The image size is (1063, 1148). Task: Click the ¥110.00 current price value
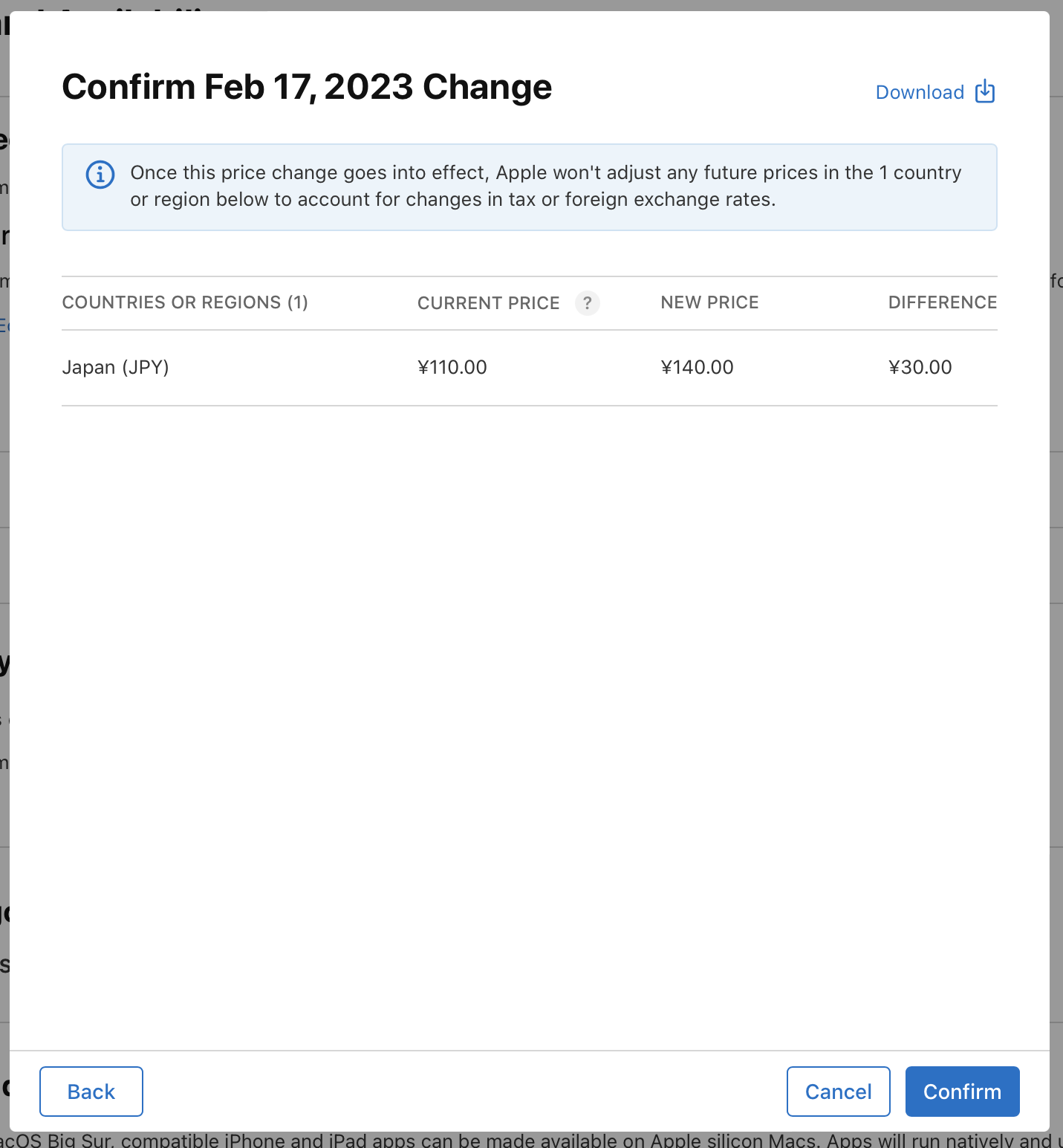452,367
